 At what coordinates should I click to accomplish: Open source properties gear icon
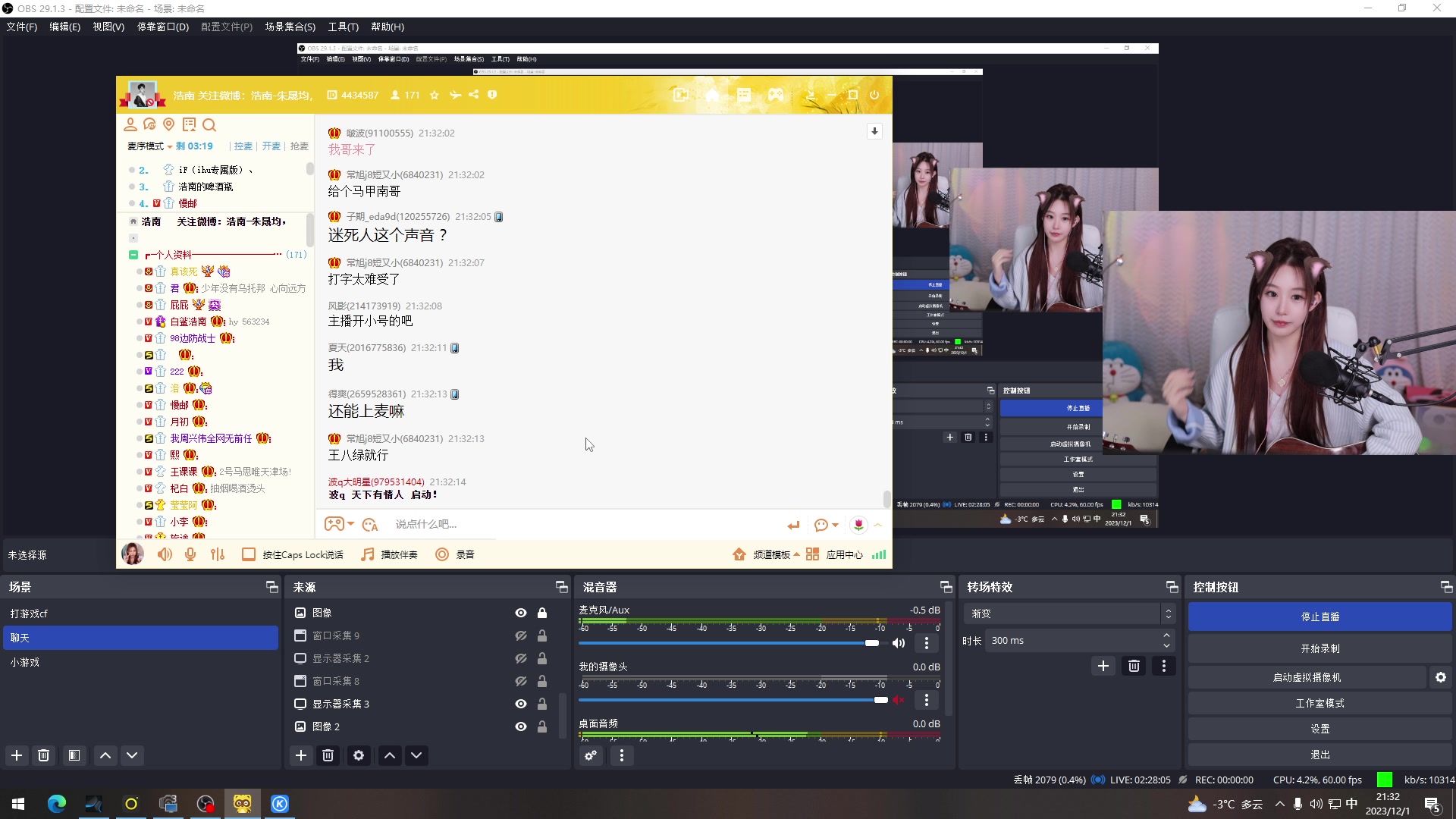359,755
